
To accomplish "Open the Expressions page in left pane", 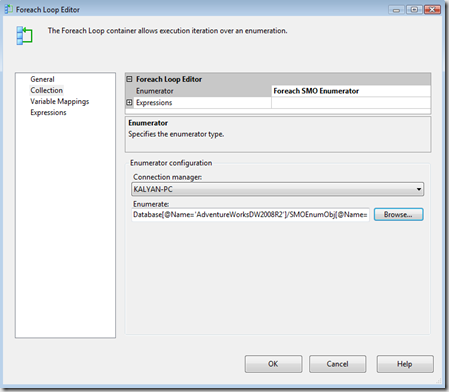I will coord(48,112).
